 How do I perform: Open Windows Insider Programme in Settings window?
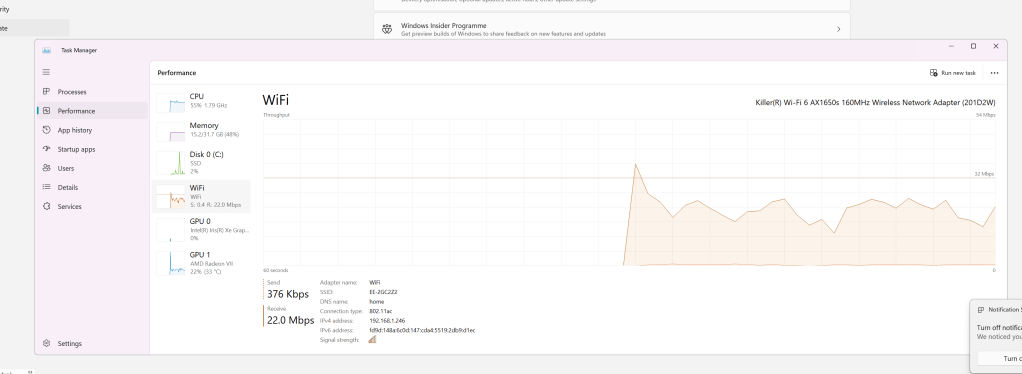coord(611,29)
